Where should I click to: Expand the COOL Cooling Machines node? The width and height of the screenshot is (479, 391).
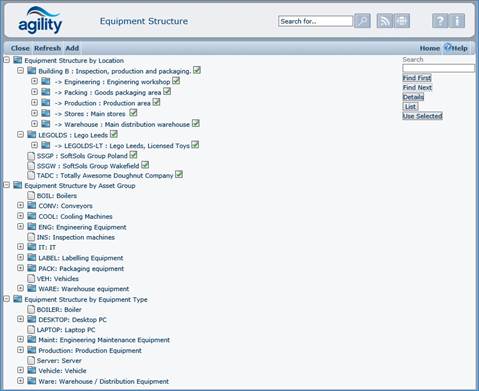coord(20,216)
